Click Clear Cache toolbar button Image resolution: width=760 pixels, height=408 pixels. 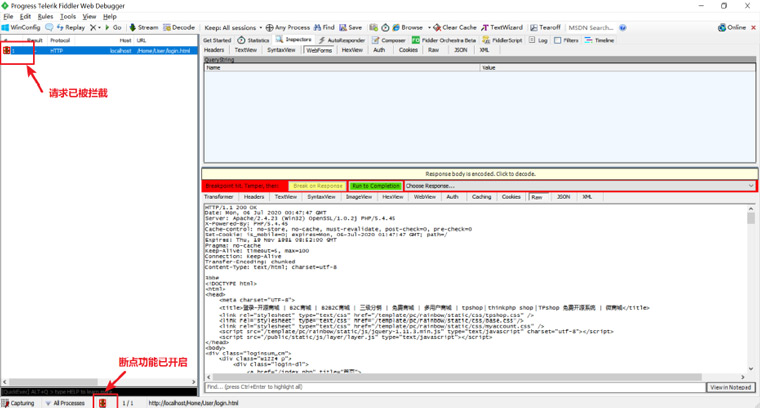point(455,28)
